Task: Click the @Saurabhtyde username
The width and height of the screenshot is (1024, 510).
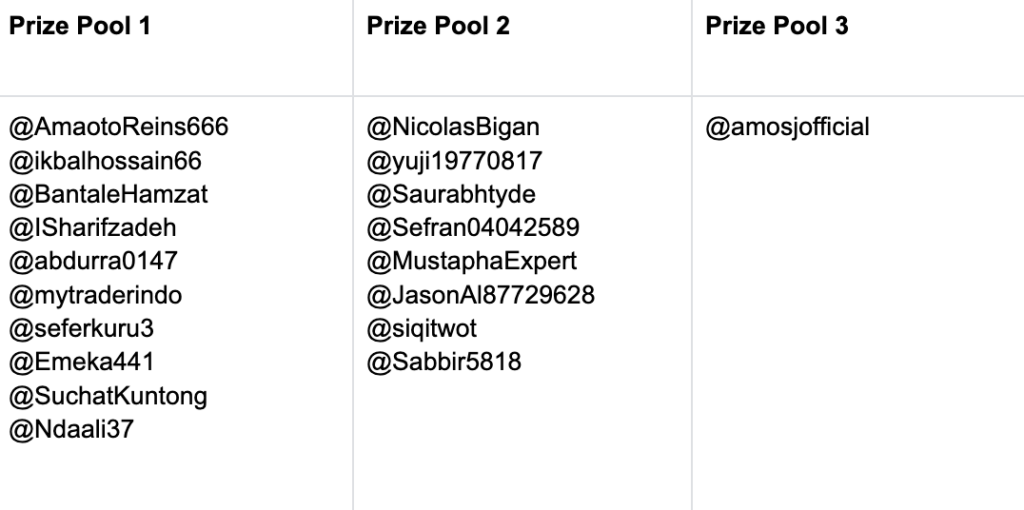Action: pos(451,194)
